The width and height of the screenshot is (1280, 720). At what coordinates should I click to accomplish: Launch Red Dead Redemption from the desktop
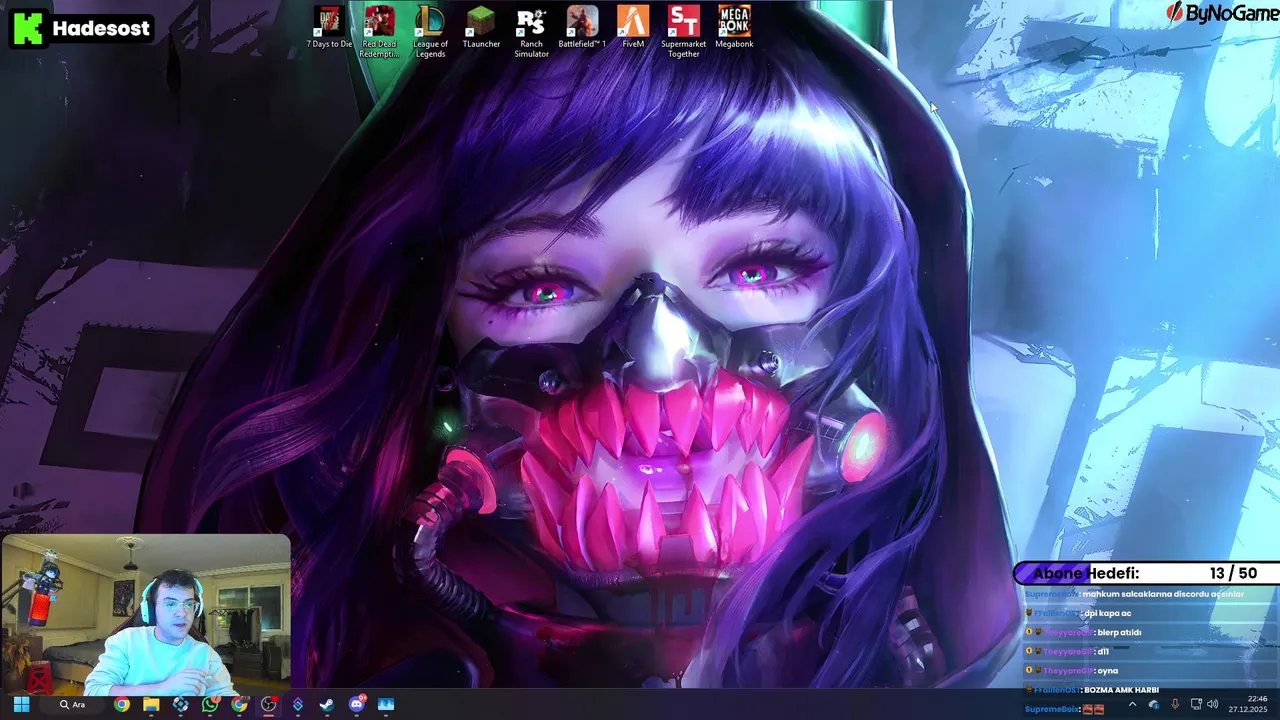379,32
